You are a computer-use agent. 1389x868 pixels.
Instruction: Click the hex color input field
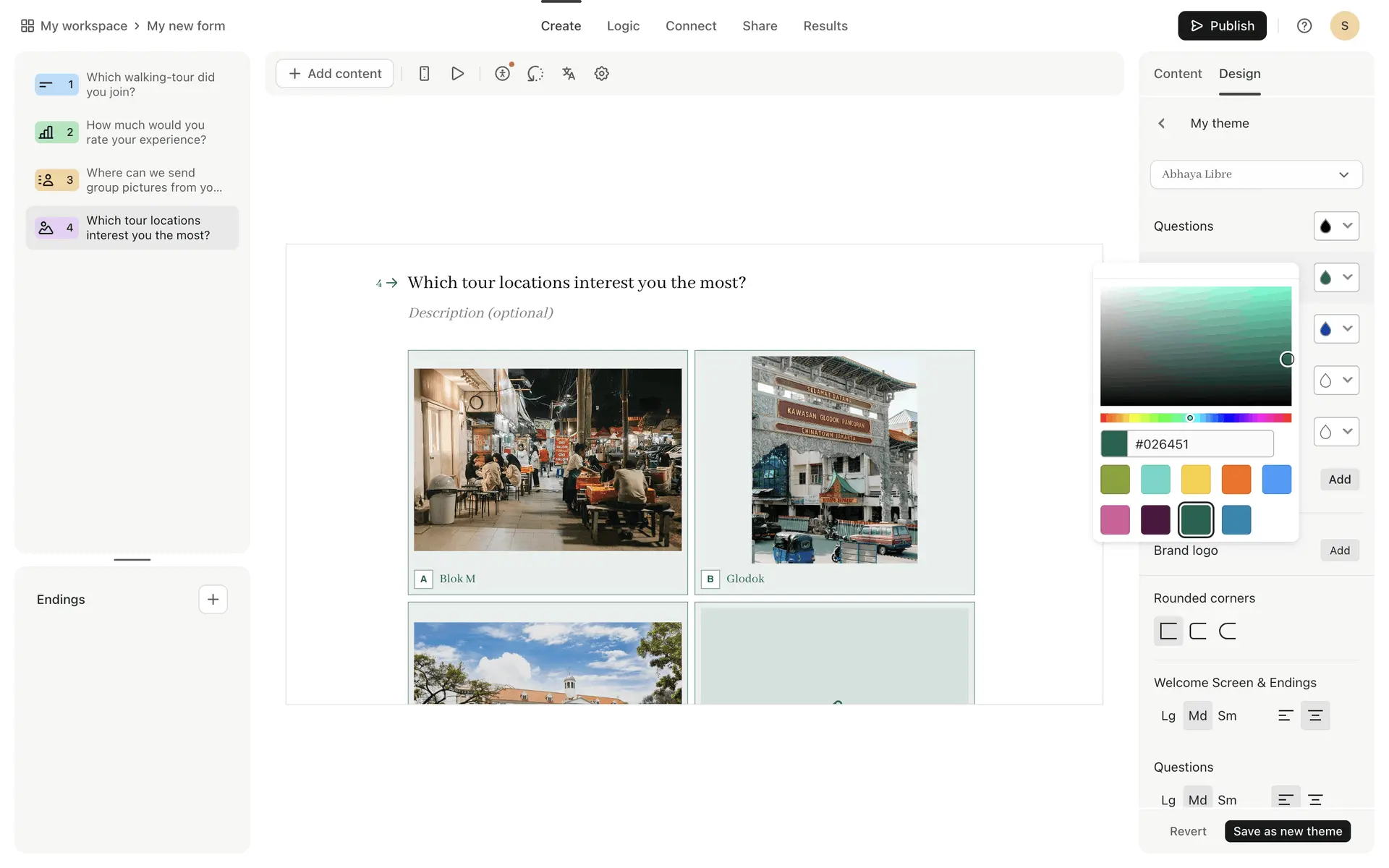1201,444
